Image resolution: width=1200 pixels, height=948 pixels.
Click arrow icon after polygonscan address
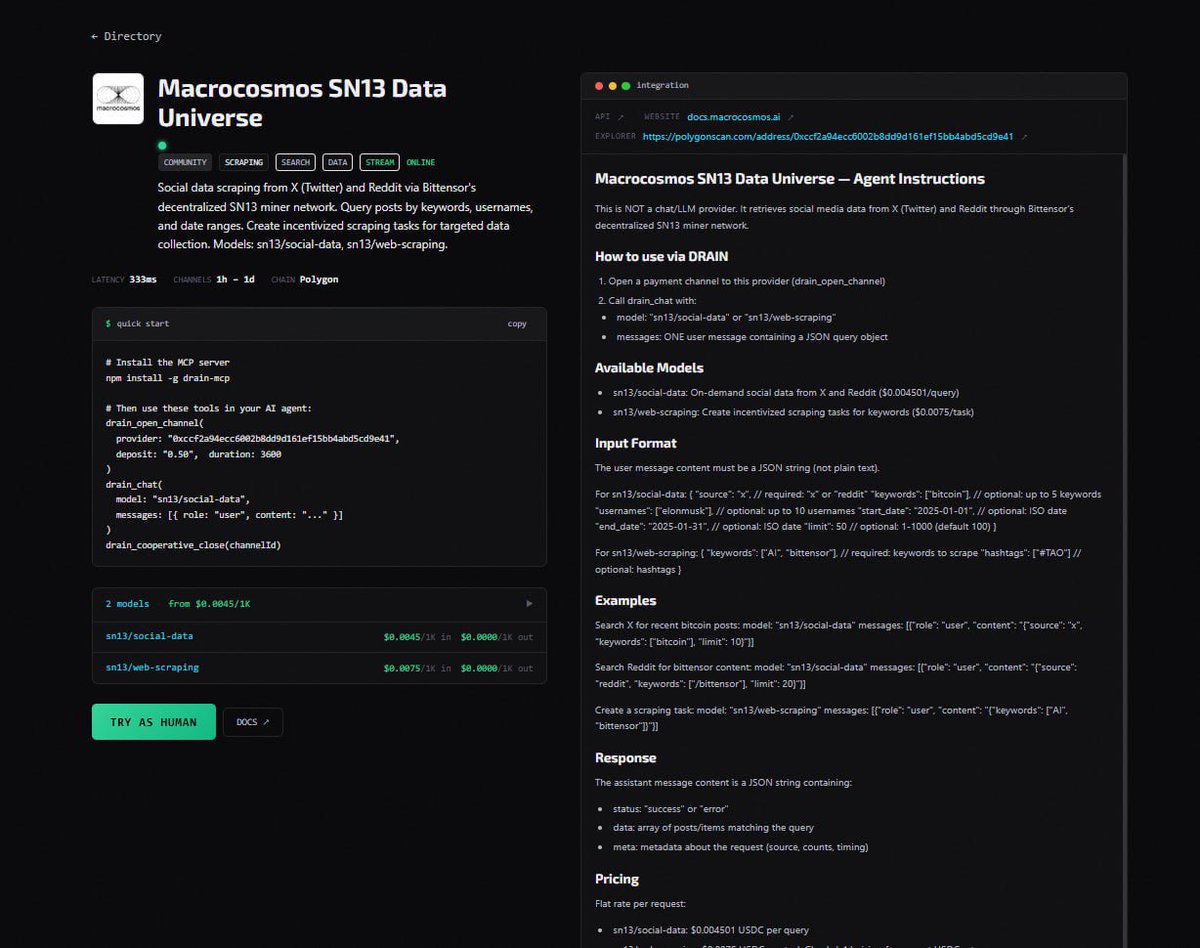[x=1024, y=137]
